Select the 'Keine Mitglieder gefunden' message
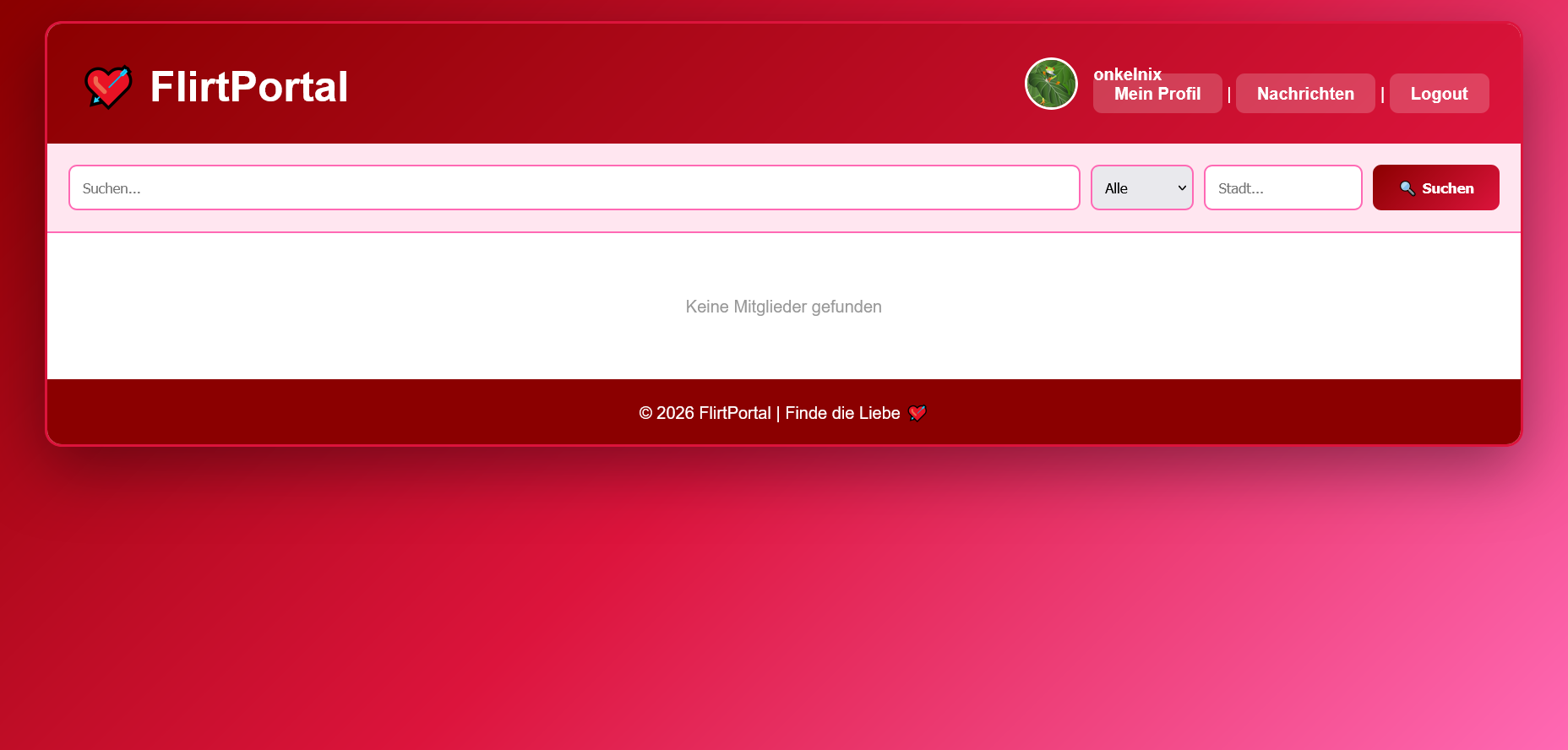 pyautogui.click(x=783, y=307)
